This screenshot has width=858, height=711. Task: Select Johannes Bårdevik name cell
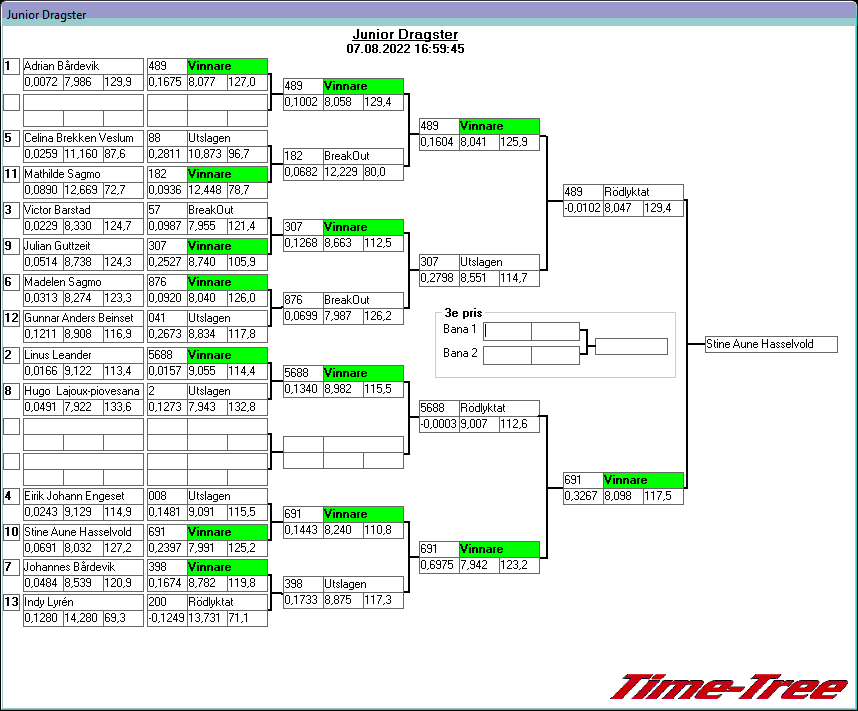point(83,567)
